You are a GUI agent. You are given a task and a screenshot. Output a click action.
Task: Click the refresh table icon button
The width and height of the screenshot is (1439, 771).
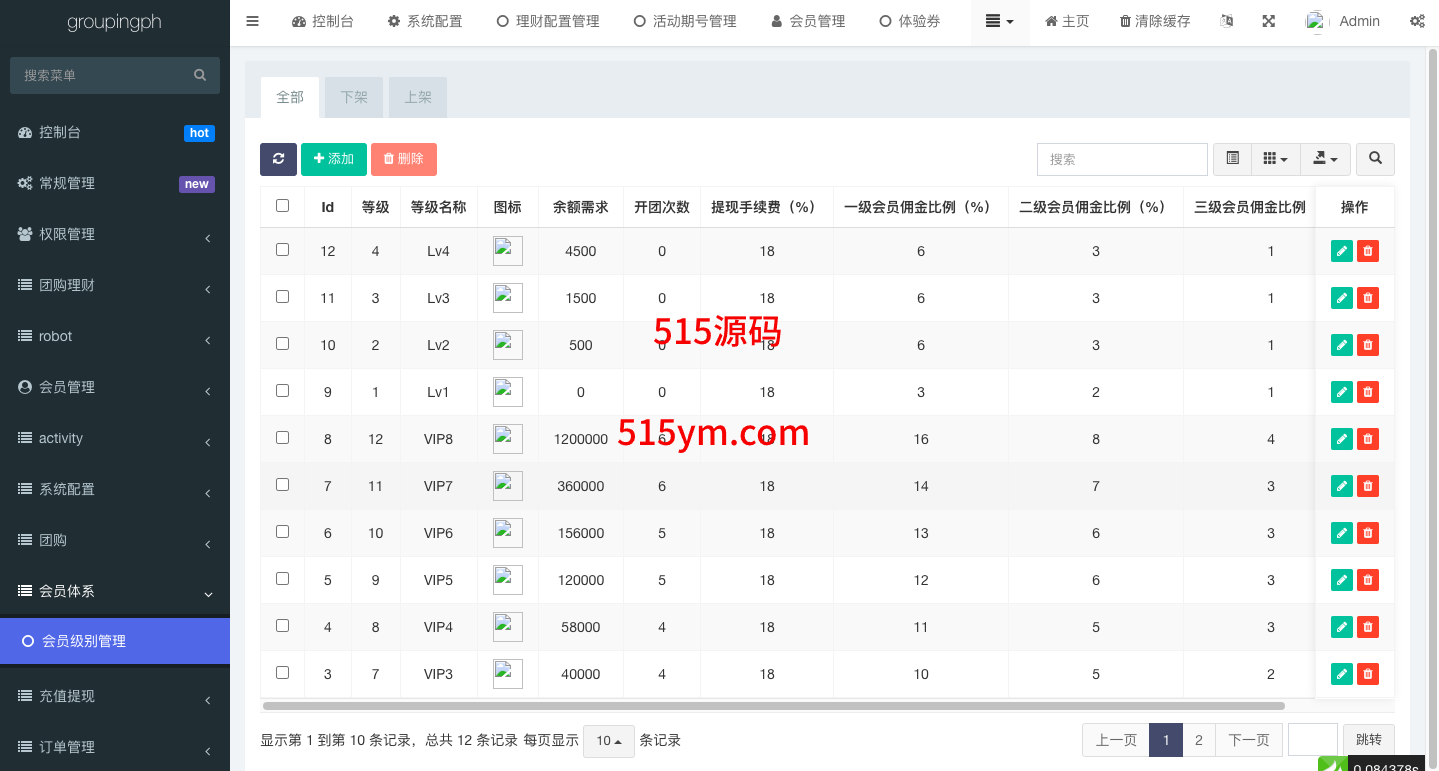click(x=278, y=159)
